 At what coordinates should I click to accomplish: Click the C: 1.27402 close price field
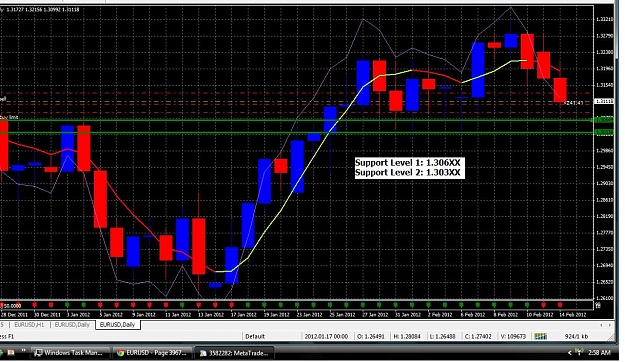pyautogui.click(x=478, y=336)
